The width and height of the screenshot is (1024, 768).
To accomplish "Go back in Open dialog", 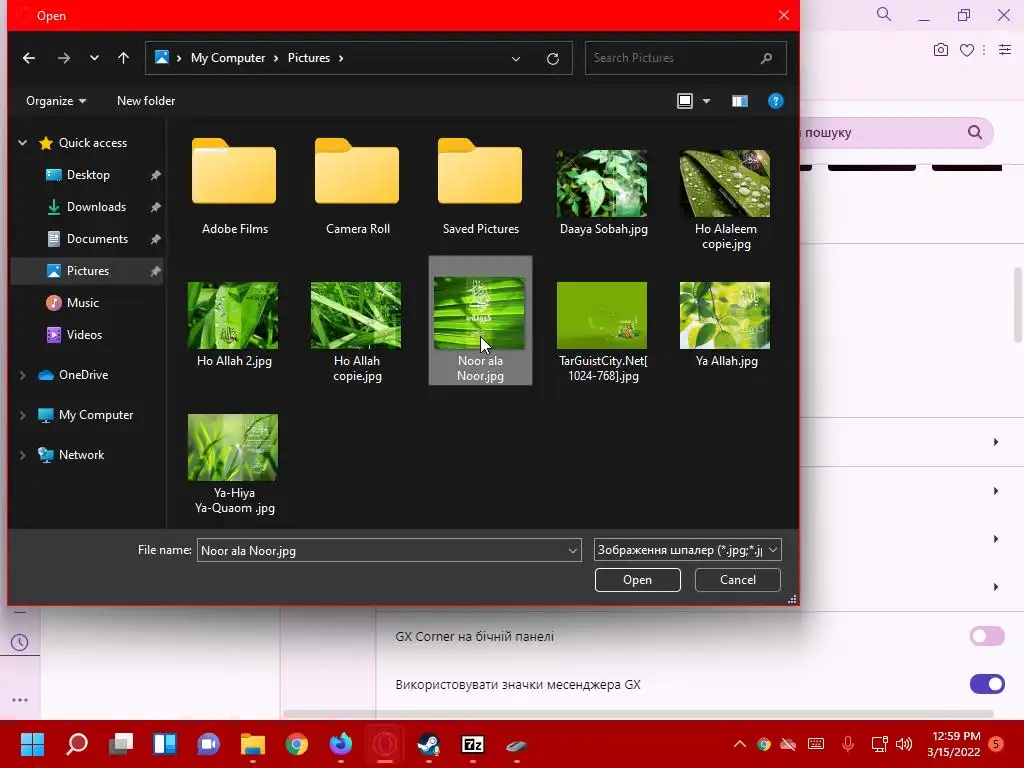I will click(29, 58).
